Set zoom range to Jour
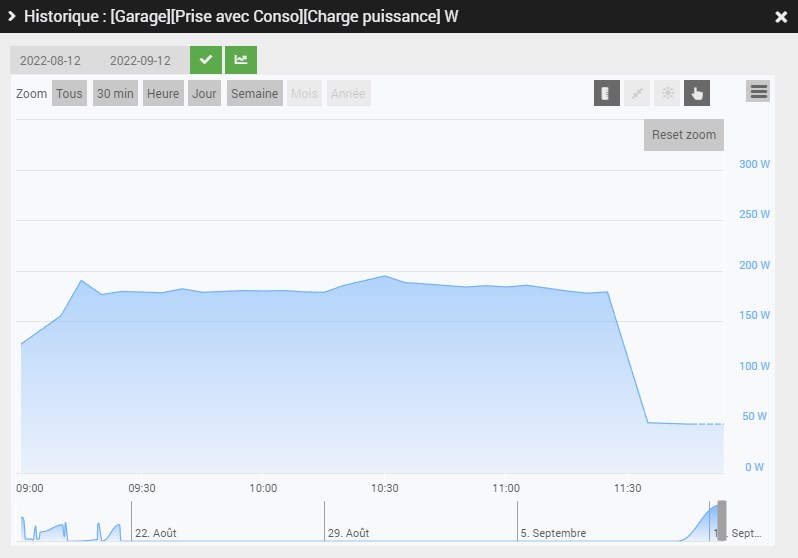798x558 pixels. (204, 93)
